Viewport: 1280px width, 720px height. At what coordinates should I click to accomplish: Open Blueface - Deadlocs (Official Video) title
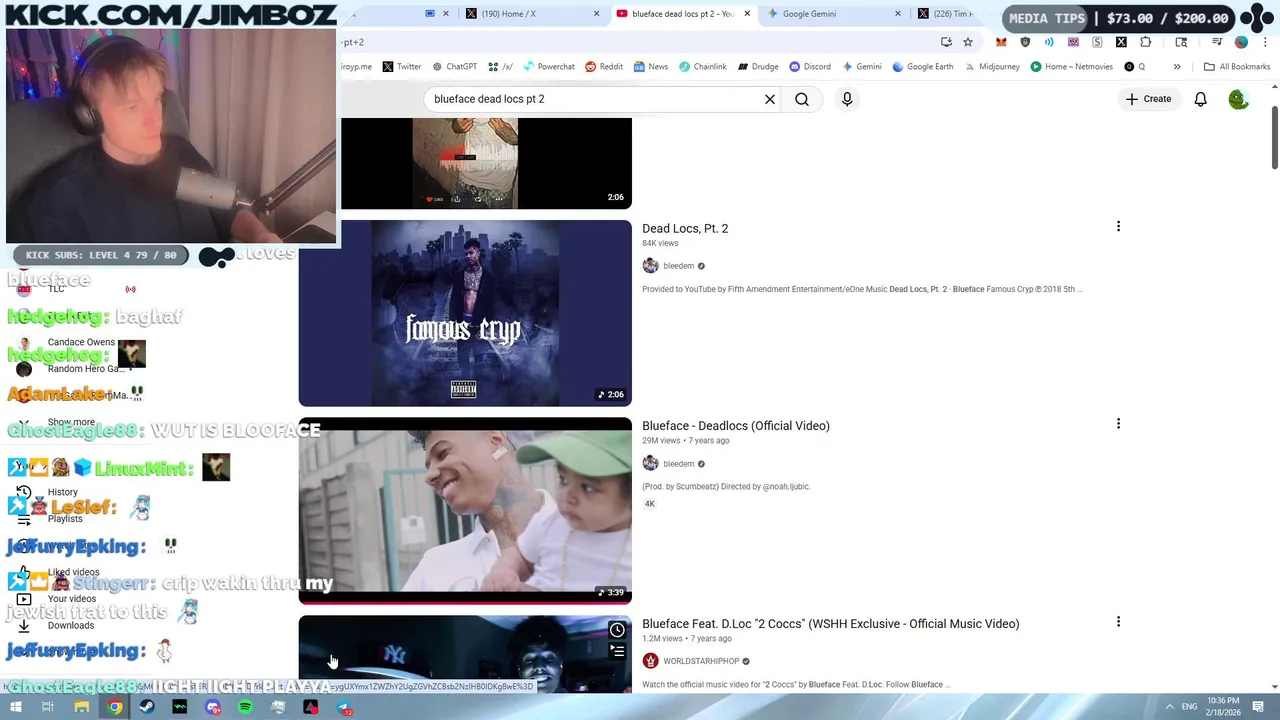(x=736, y=426)
